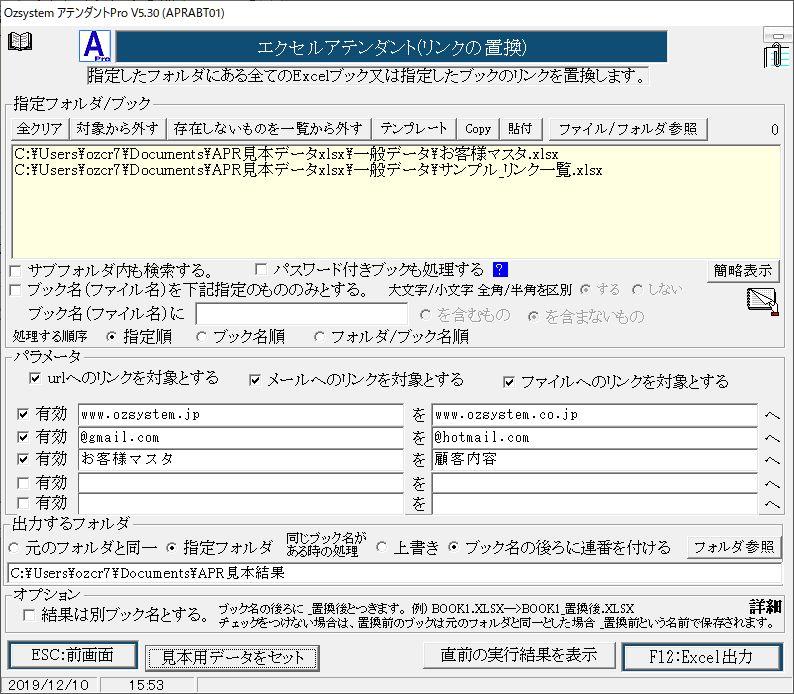The width and height of the screenshot is (794, 694).
Task: Click the Copy button
Action: (x=478, y=129)
